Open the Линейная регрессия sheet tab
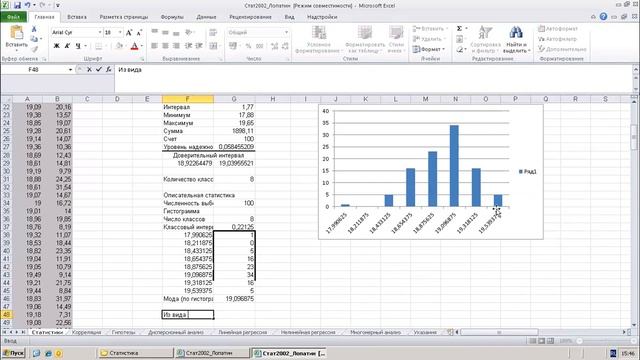 tap(242, 332)
